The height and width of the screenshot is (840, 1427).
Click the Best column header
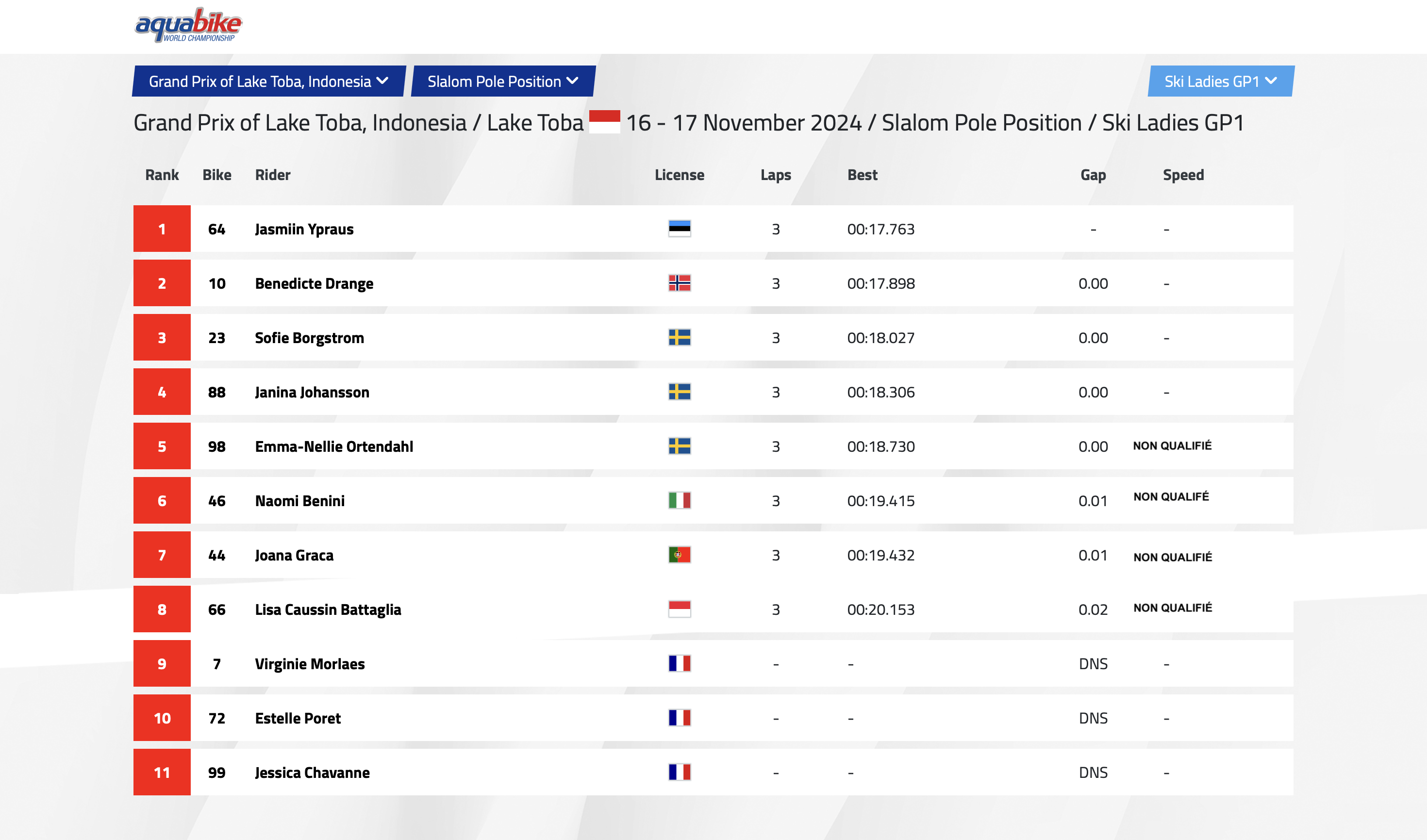(x=863, y=175)
